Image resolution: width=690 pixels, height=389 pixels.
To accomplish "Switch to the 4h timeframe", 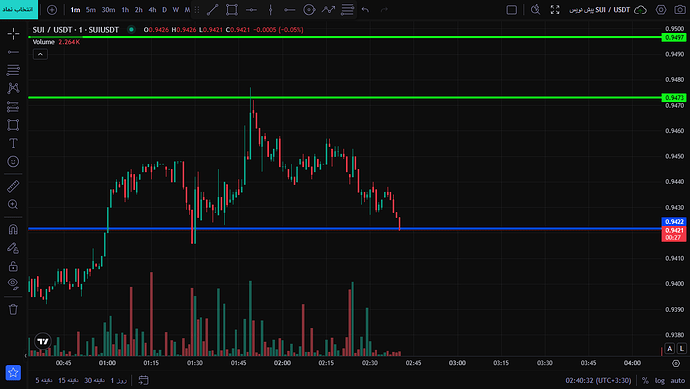I will [x=152, y=10].
